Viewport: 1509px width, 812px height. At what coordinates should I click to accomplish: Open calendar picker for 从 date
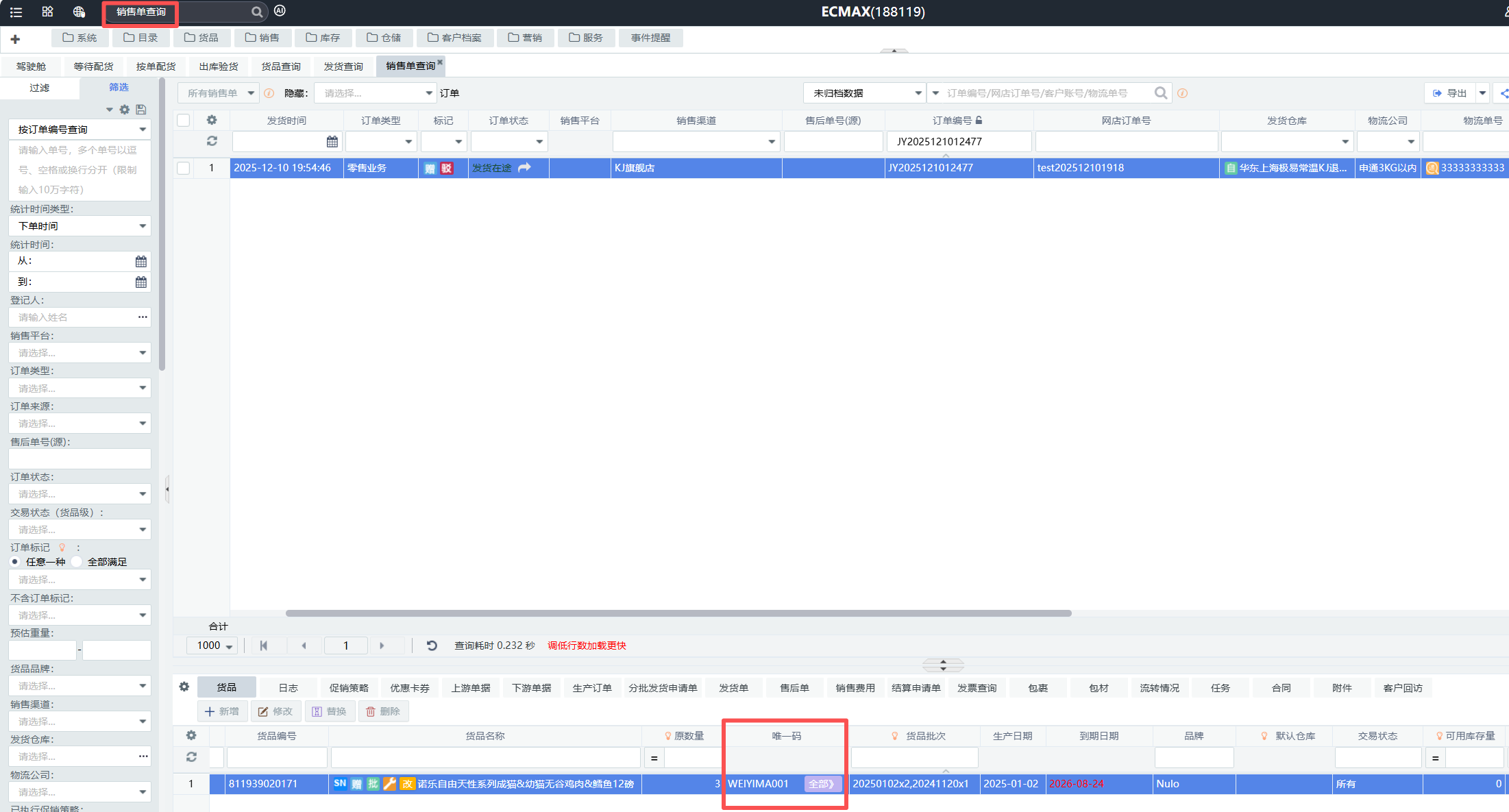141,261
